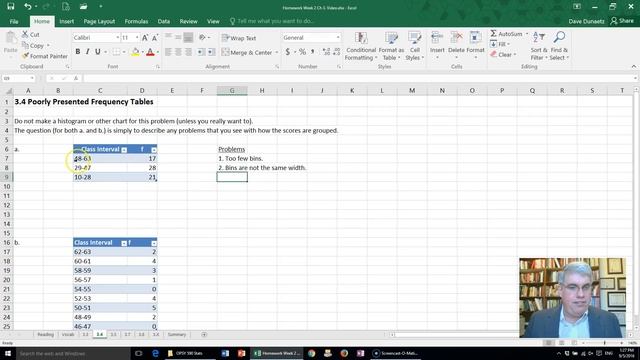The width and height of the screenshot is (640, 360).
Task: Open the Calibri font name dropdown
Action: tap(117, 38)
